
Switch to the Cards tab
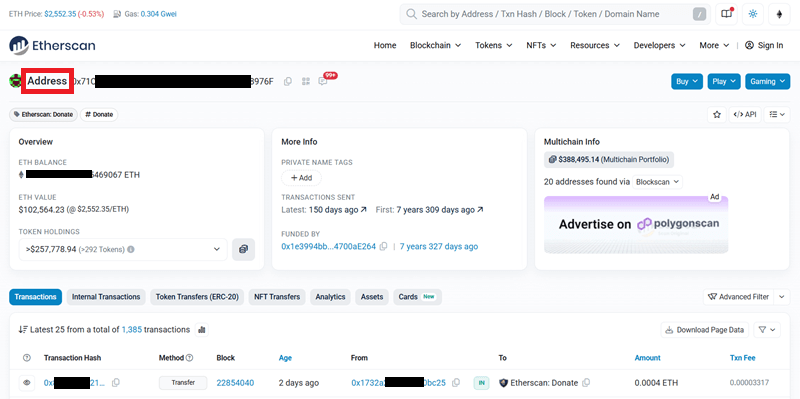coord(417,297)
